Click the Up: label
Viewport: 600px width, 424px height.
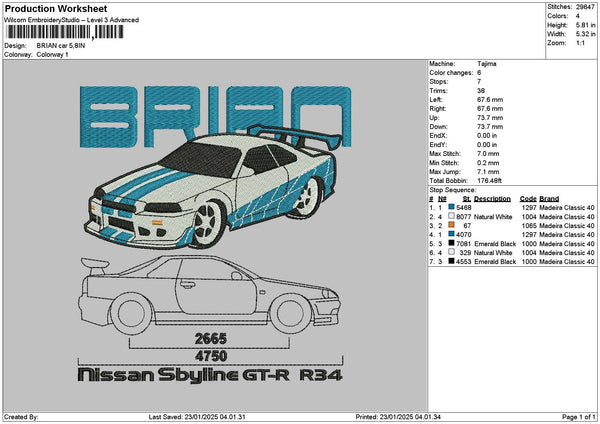434,118
